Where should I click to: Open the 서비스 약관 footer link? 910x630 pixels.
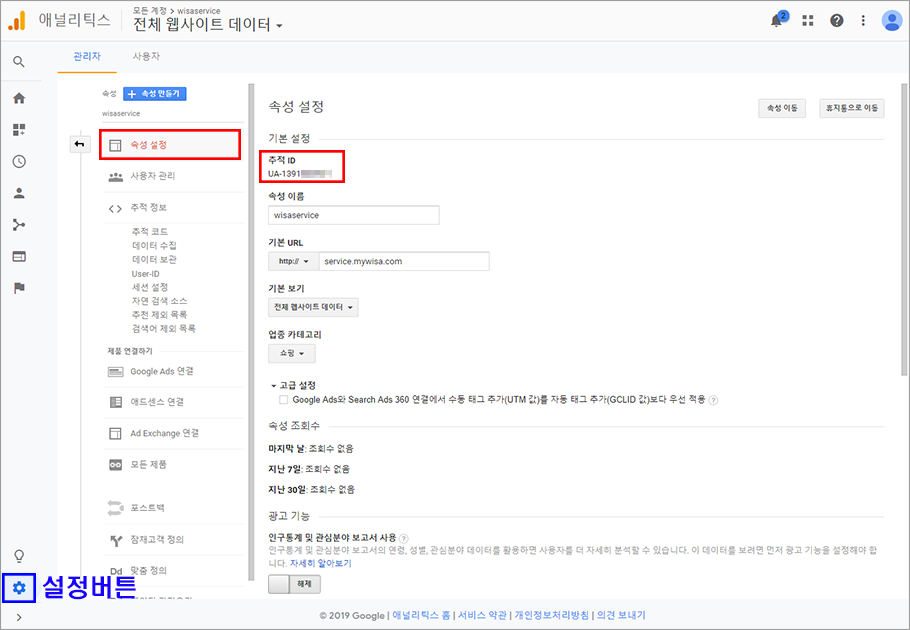pyautogui.click(x=482, y=615)
